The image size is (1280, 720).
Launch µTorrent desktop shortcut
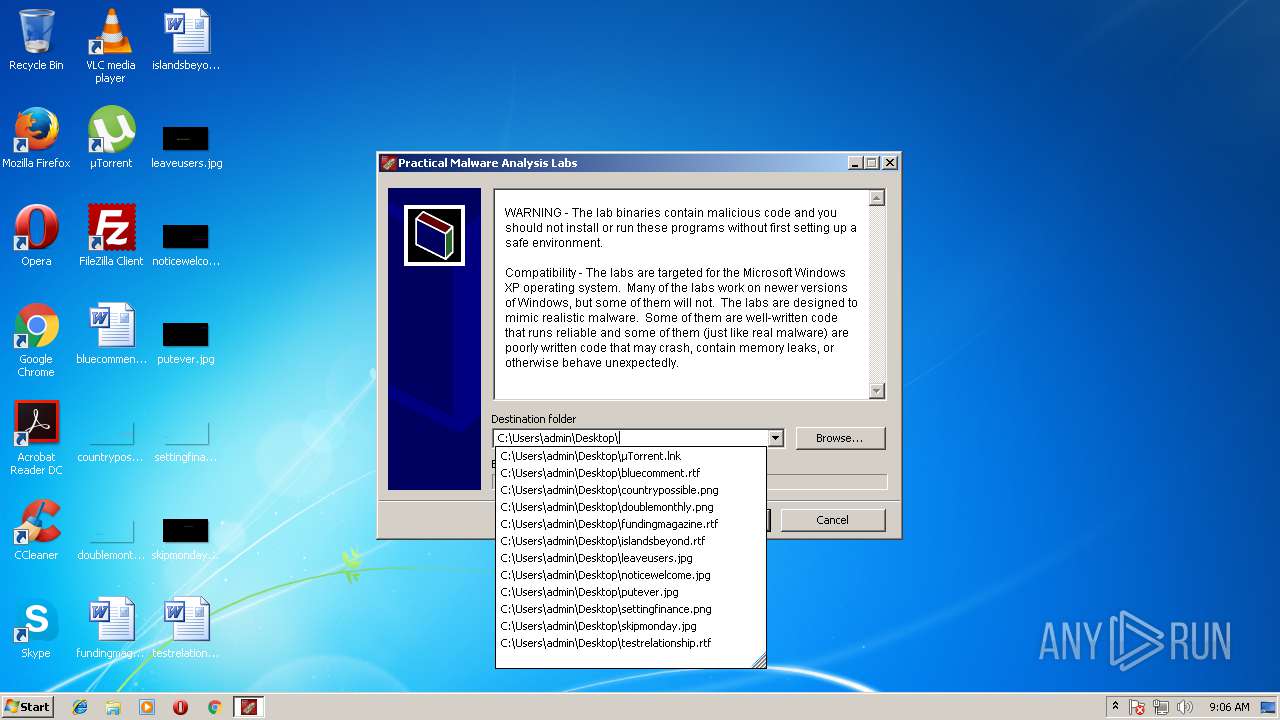110,138
